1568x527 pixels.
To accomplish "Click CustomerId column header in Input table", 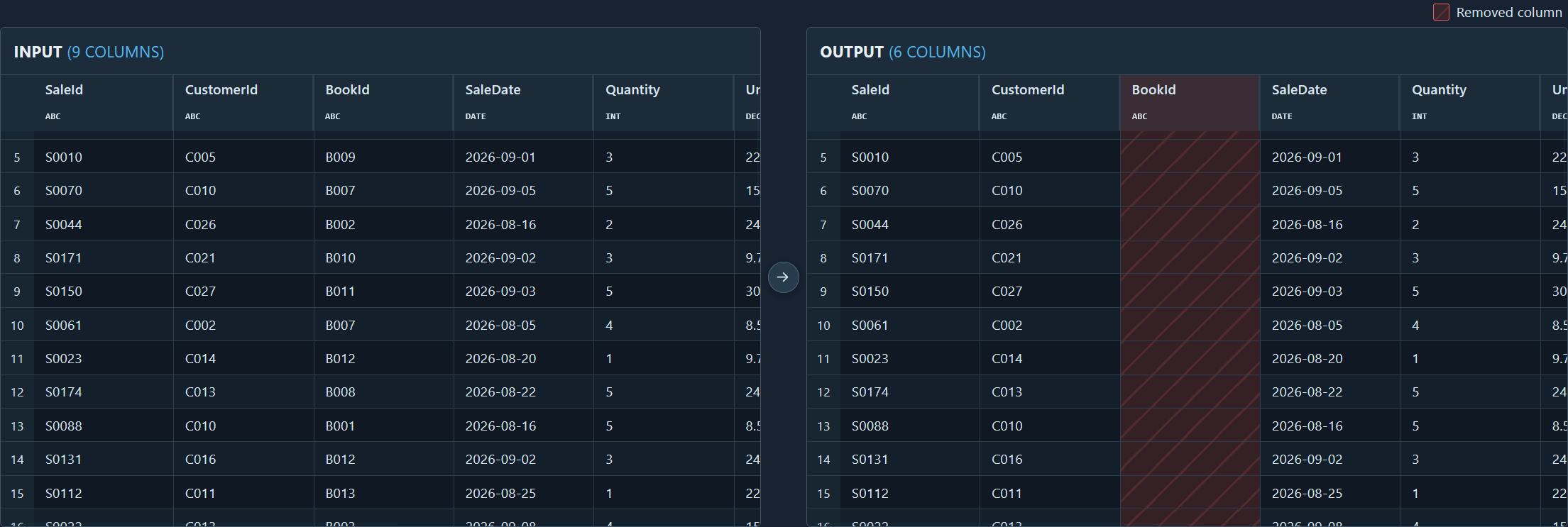I will [x=243, y=103].
